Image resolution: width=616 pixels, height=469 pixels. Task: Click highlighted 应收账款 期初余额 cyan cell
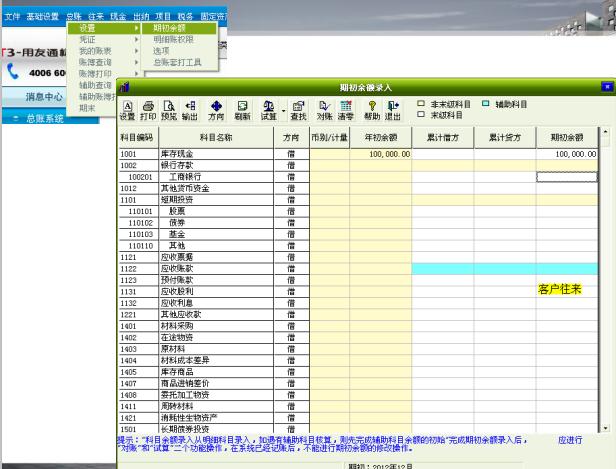tap(567, 269)
